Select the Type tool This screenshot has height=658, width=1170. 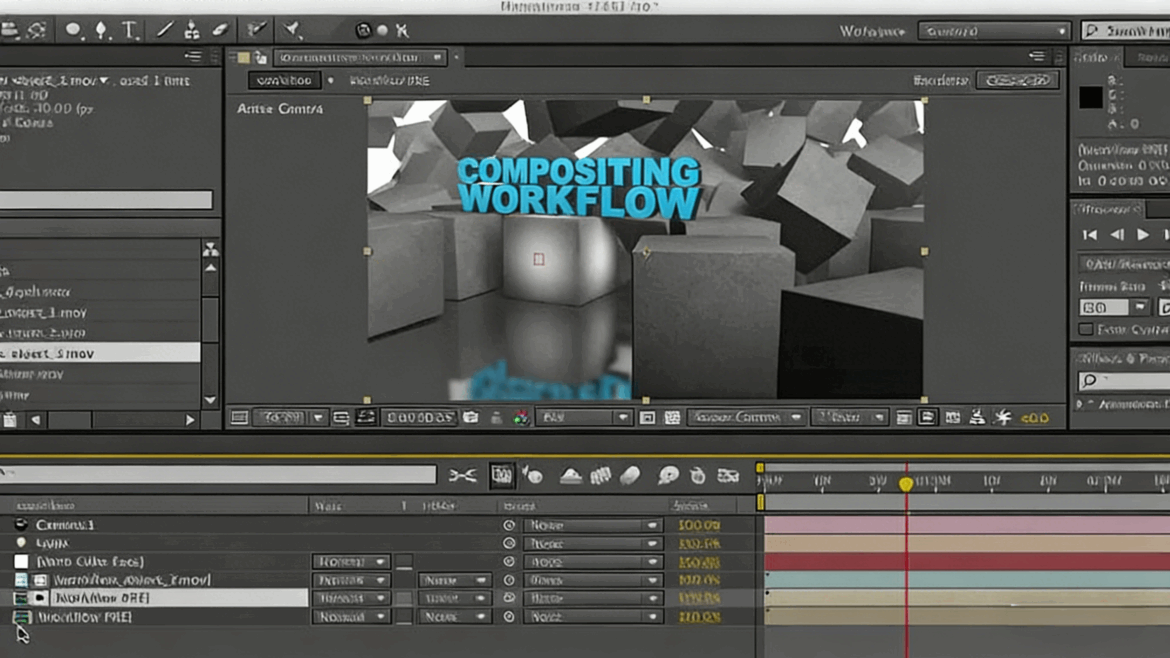(x=129, y=29)
